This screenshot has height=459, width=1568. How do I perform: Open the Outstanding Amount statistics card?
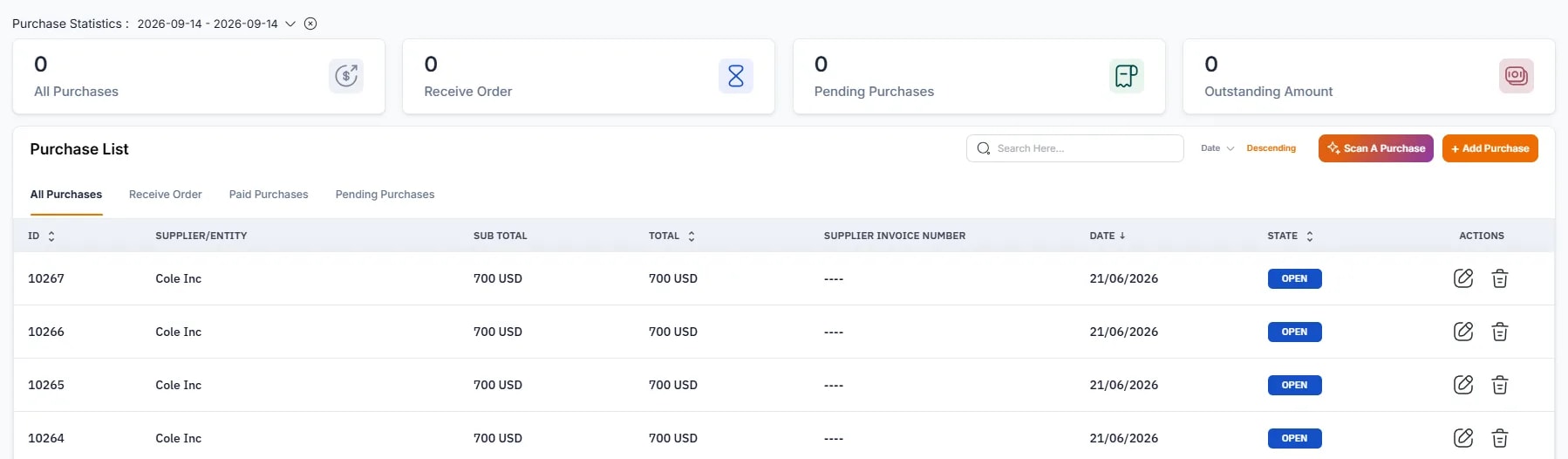tap(1369, 76)
